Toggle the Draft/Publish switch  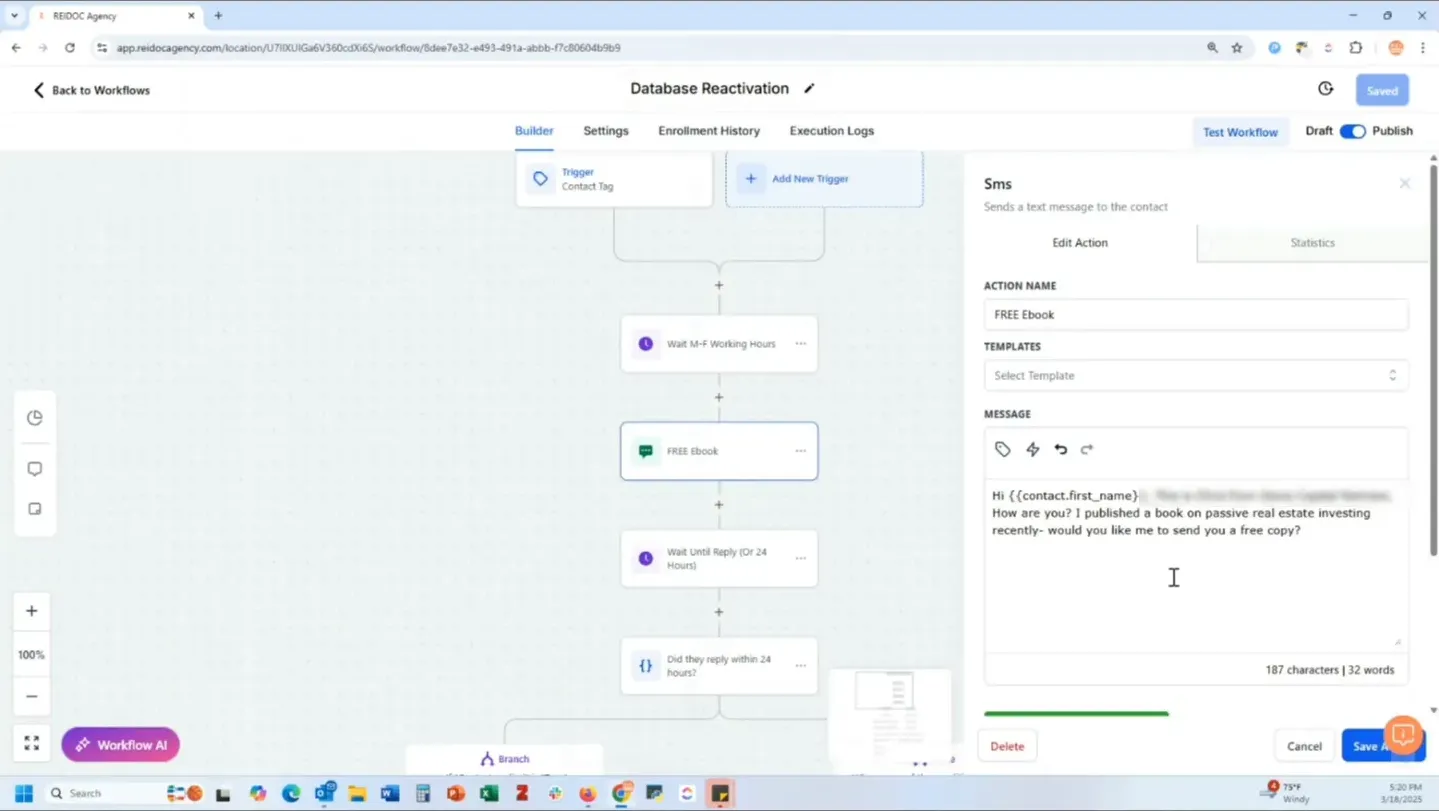click(1352, 131)
